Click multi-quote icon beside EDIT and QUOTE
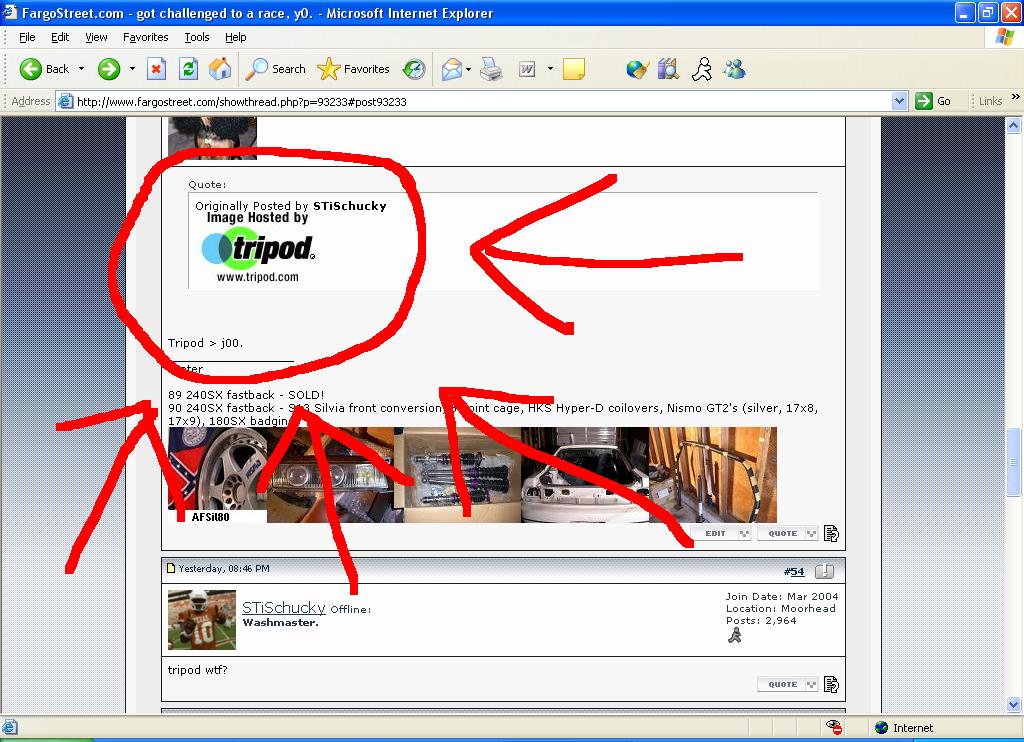 [831, 534]
